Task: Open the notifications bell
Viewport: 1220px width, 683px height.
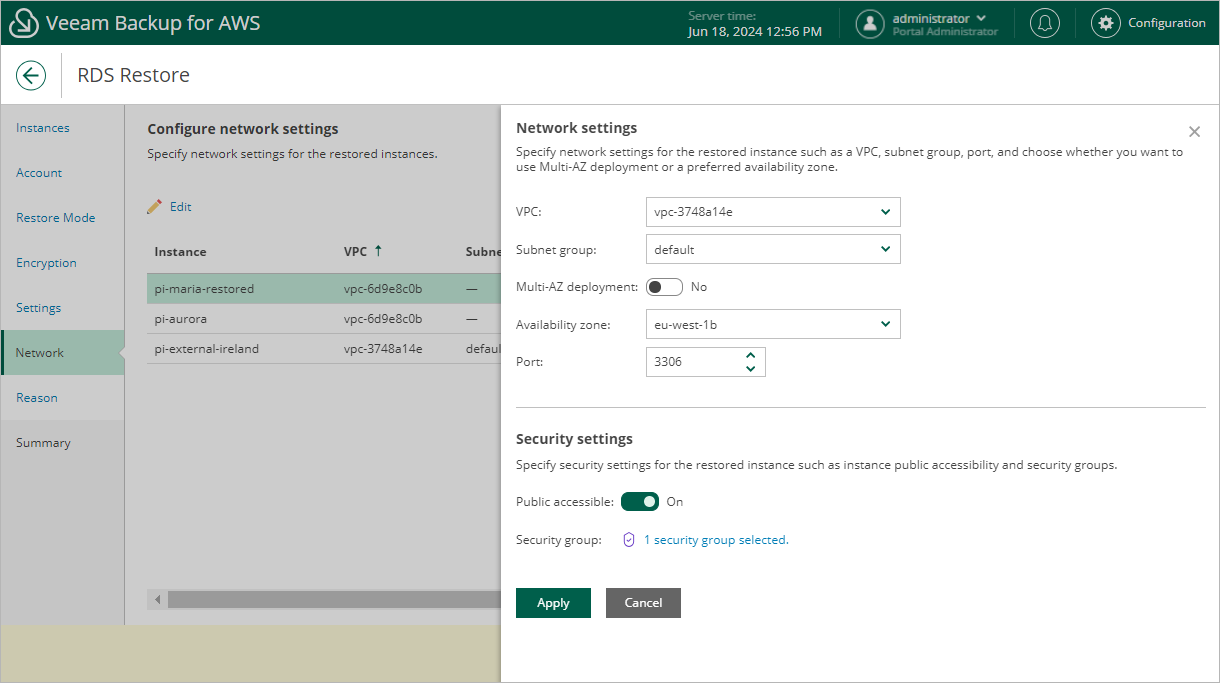Action: (1045, 23)
